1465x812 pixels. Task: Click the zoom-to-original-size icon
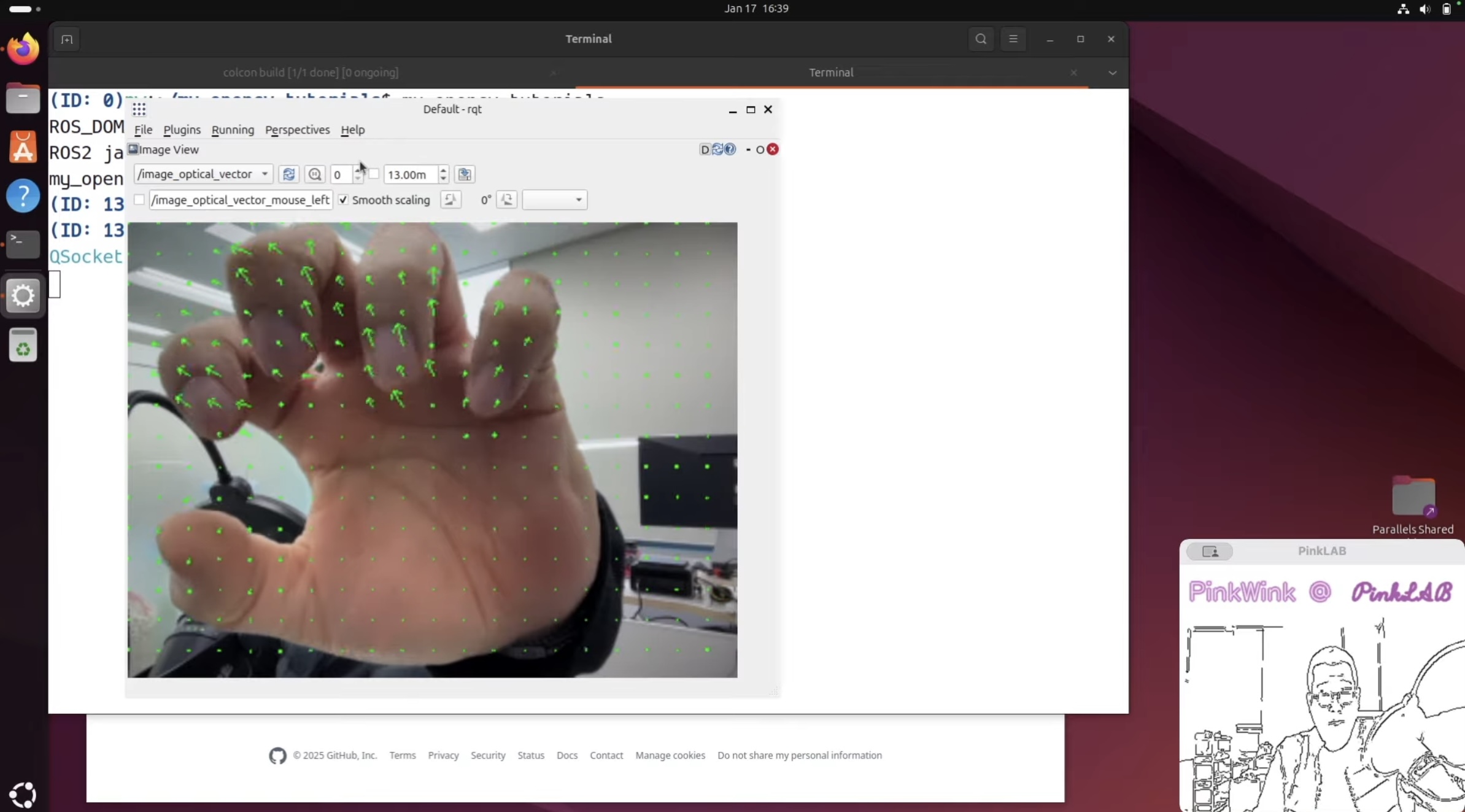[315, 174]
